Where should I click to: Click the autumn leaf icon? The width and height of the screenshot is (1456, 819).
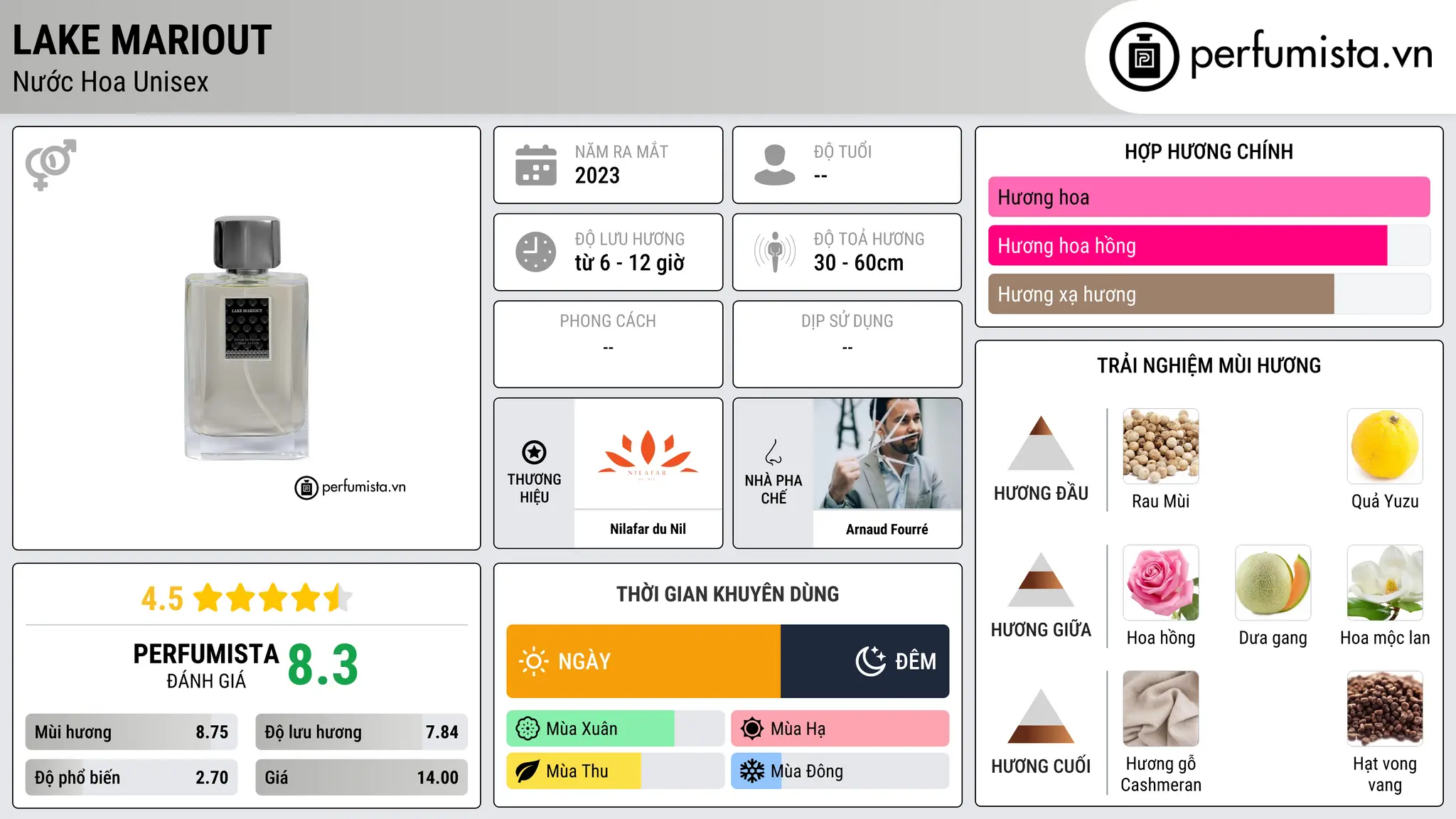[528, 771]
